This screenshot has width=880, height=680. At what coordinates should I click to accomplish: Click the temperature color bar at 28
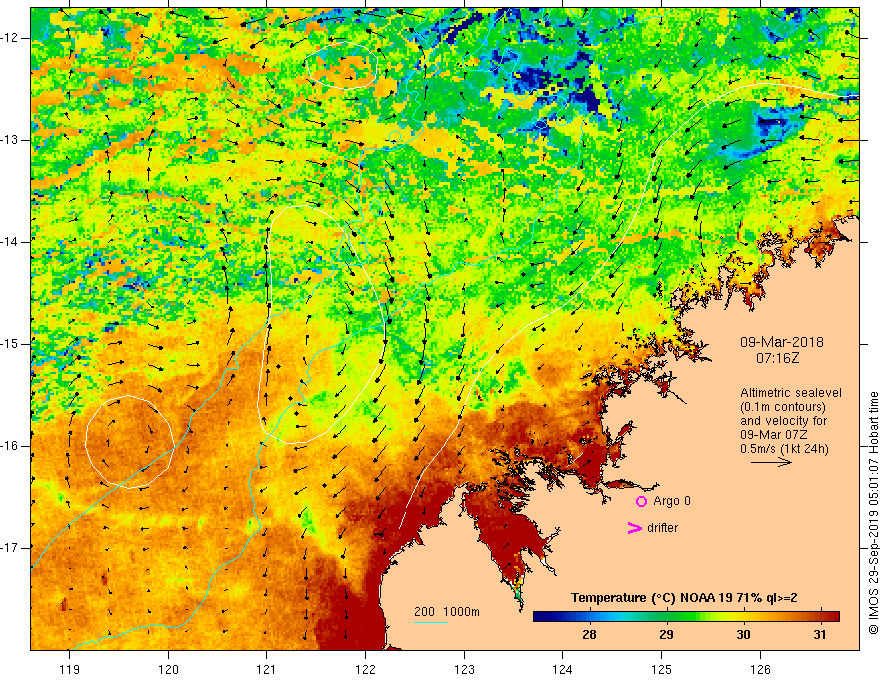click(x=589, y=617)
